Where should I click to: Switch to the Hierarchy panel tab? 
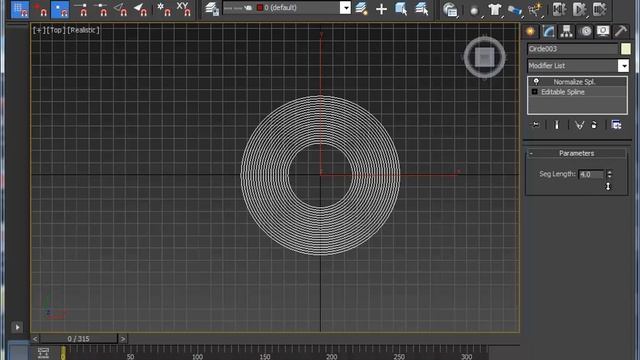tap(567, 31)
